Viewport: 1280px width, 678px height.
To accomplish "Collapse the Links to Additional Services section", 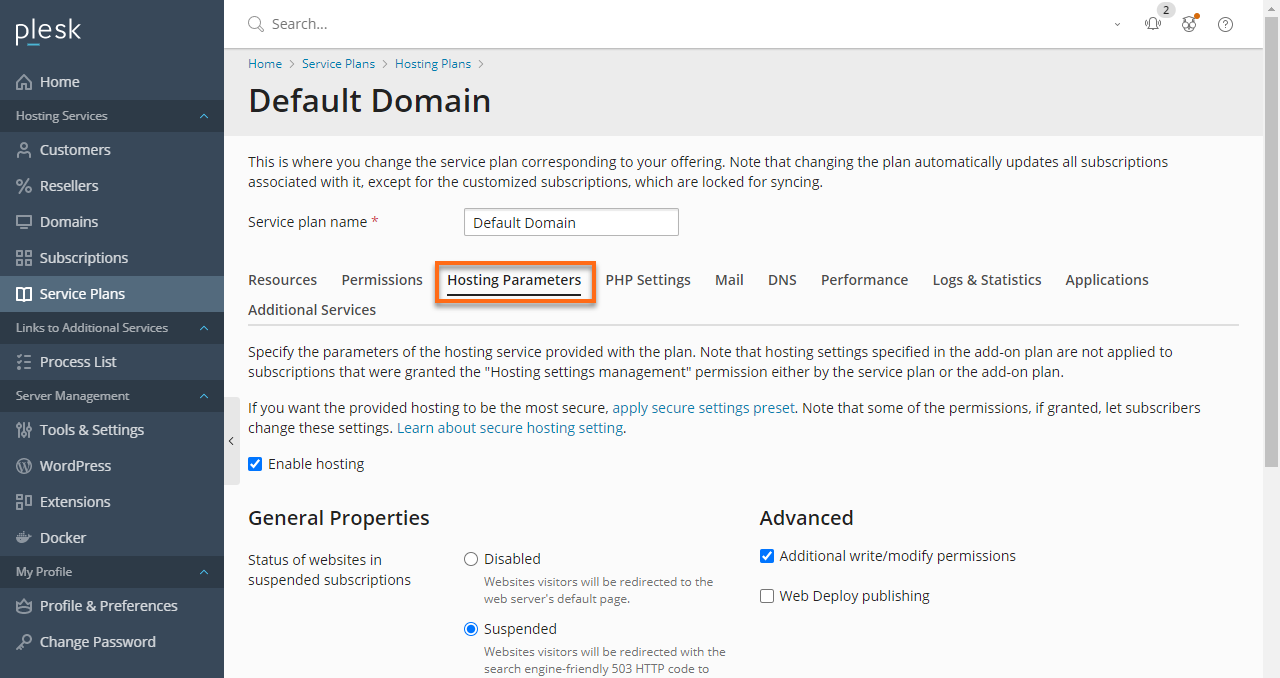I will 204,327.
